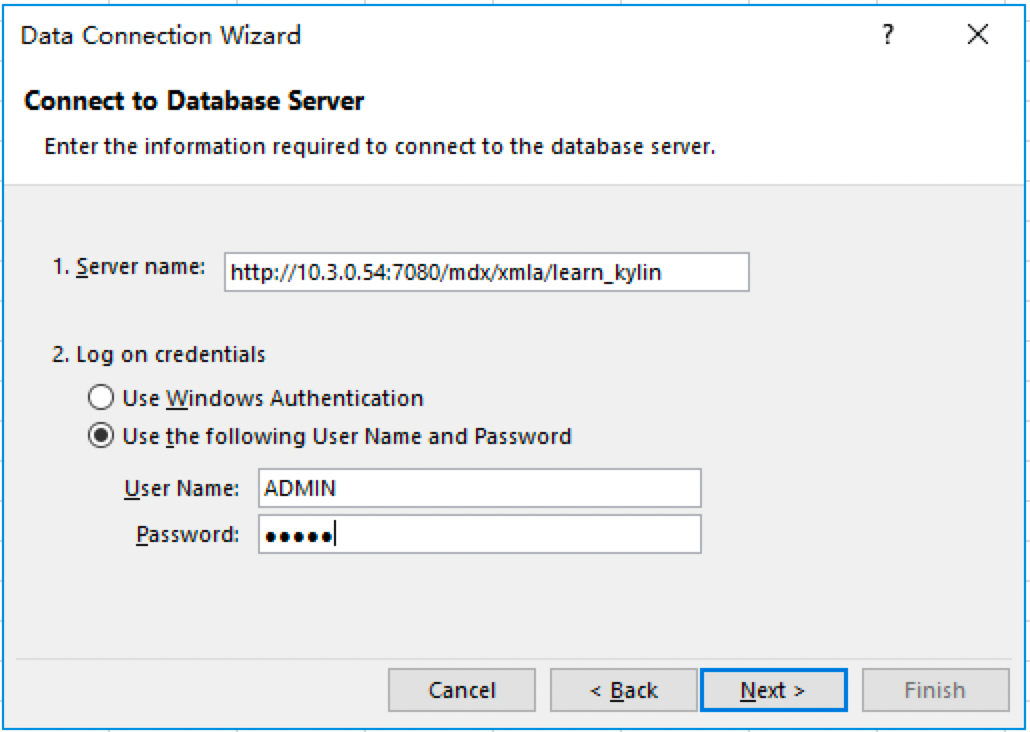Viewport: 1030px width, 732px height.
Task: Select the Use Windows Authentication radio button
Action: 101,398
